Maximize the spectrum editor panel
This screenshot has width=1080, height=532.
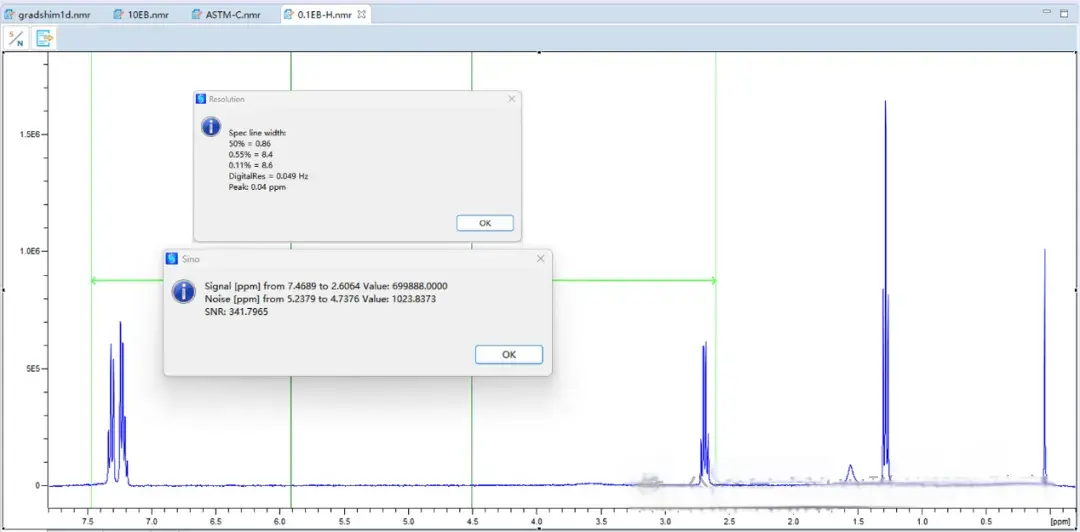(x=1066, y=13)
